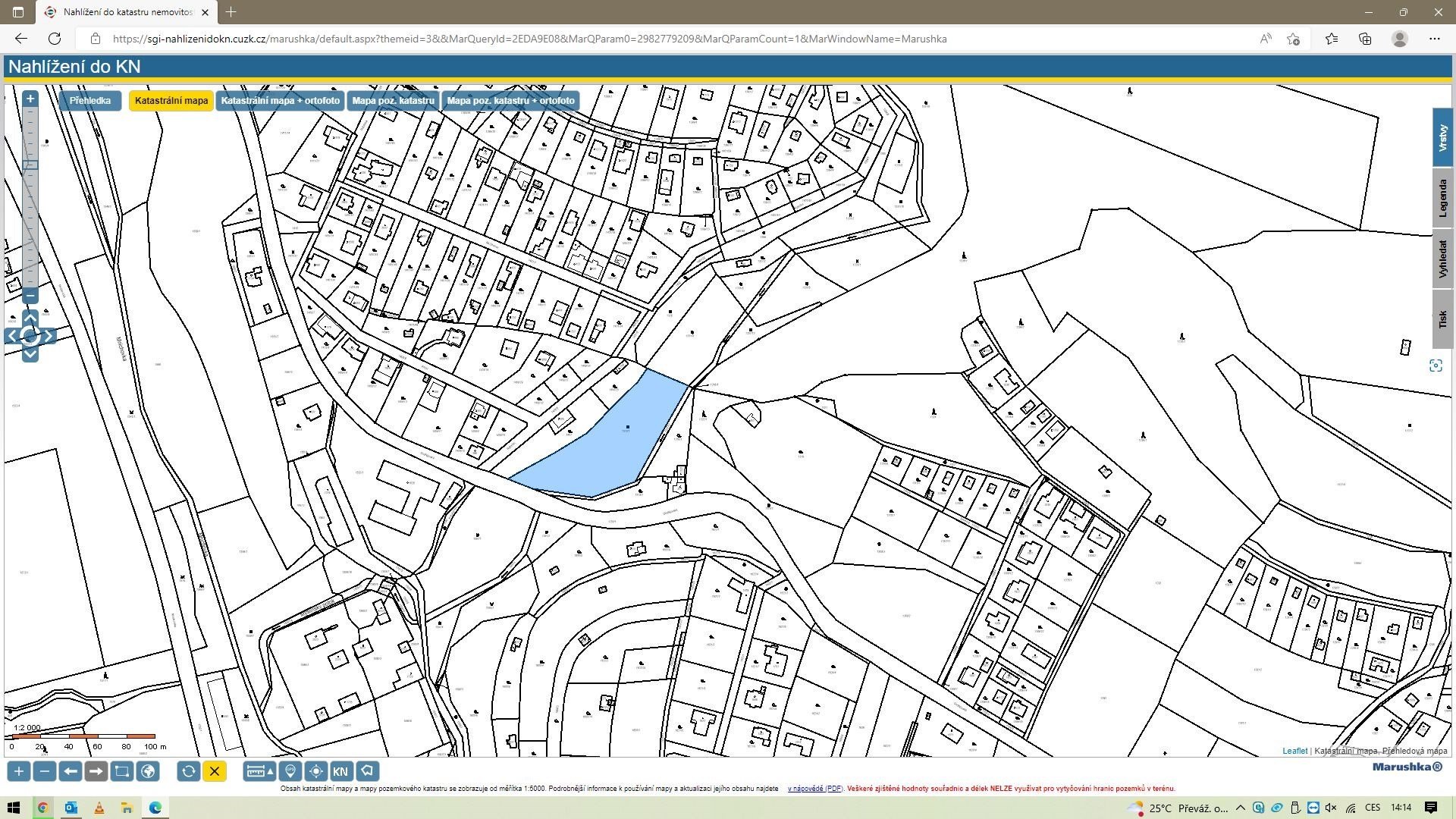
Task: Click the GPS location pin tool
Action: (290, 771)
